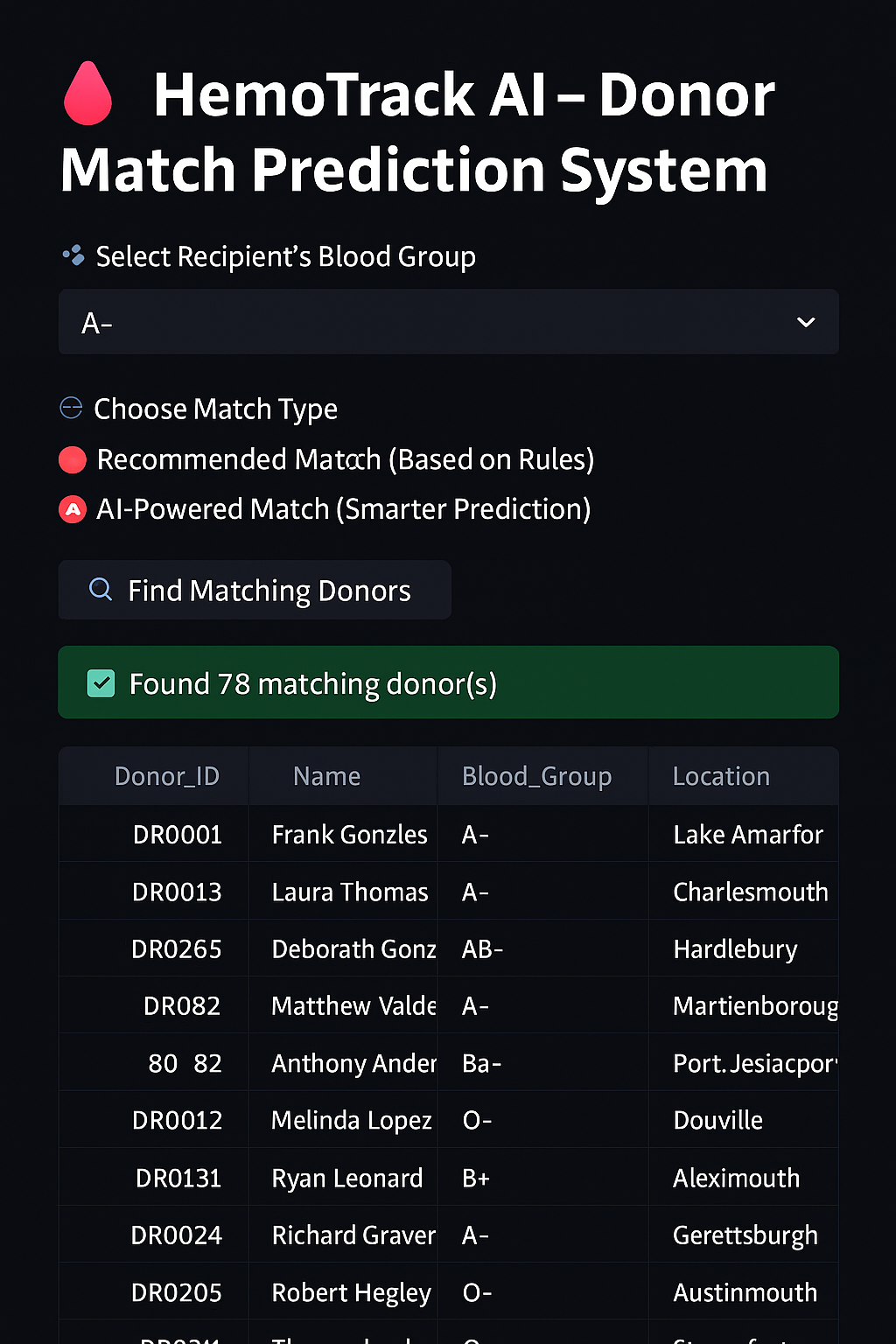Click the red blood drop logo icon
The height and width of the screenshot is (1344, 896).
pos(87,94)
